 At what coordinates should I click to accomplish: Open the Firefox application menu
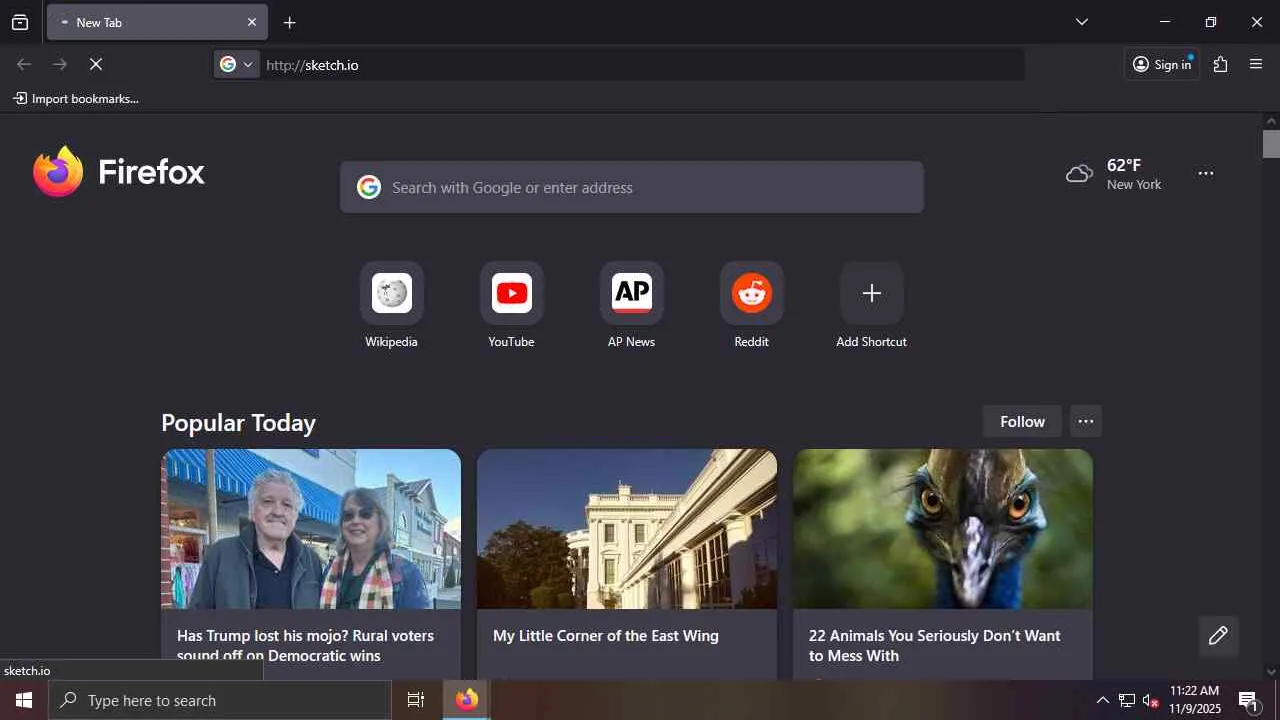(1257, 64)
